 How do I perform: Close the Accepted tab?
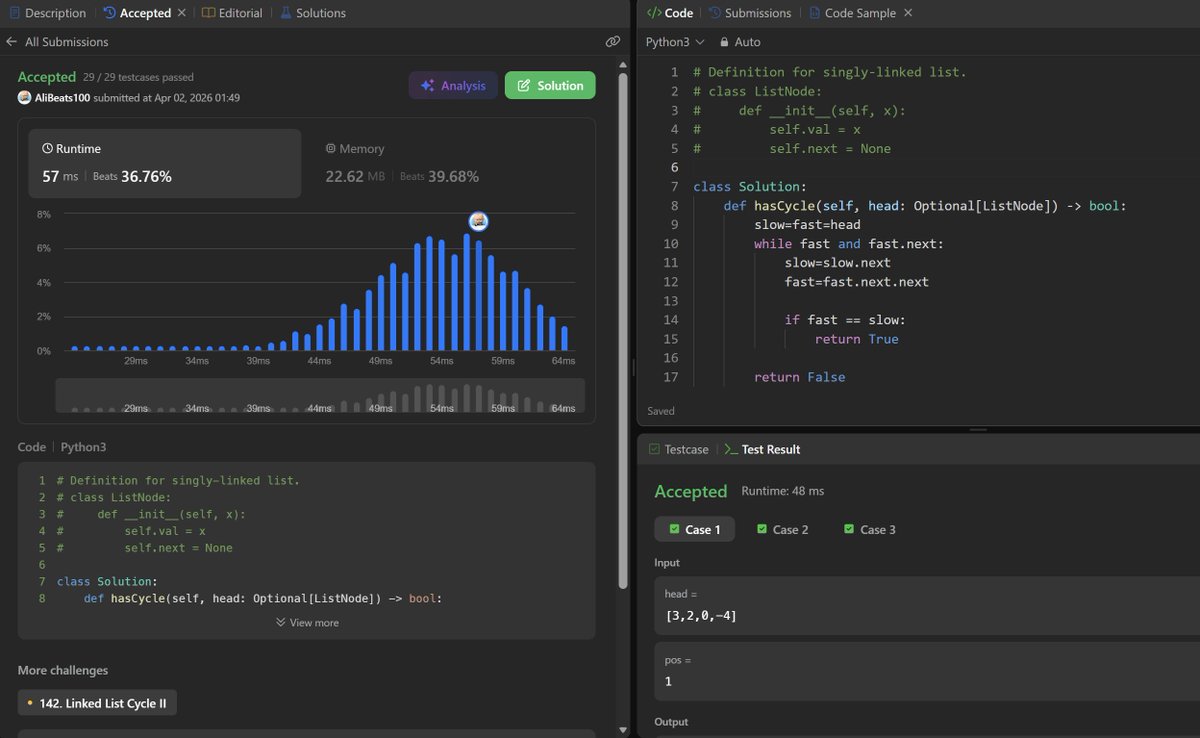pyautogui.click(x=181, y=13)
